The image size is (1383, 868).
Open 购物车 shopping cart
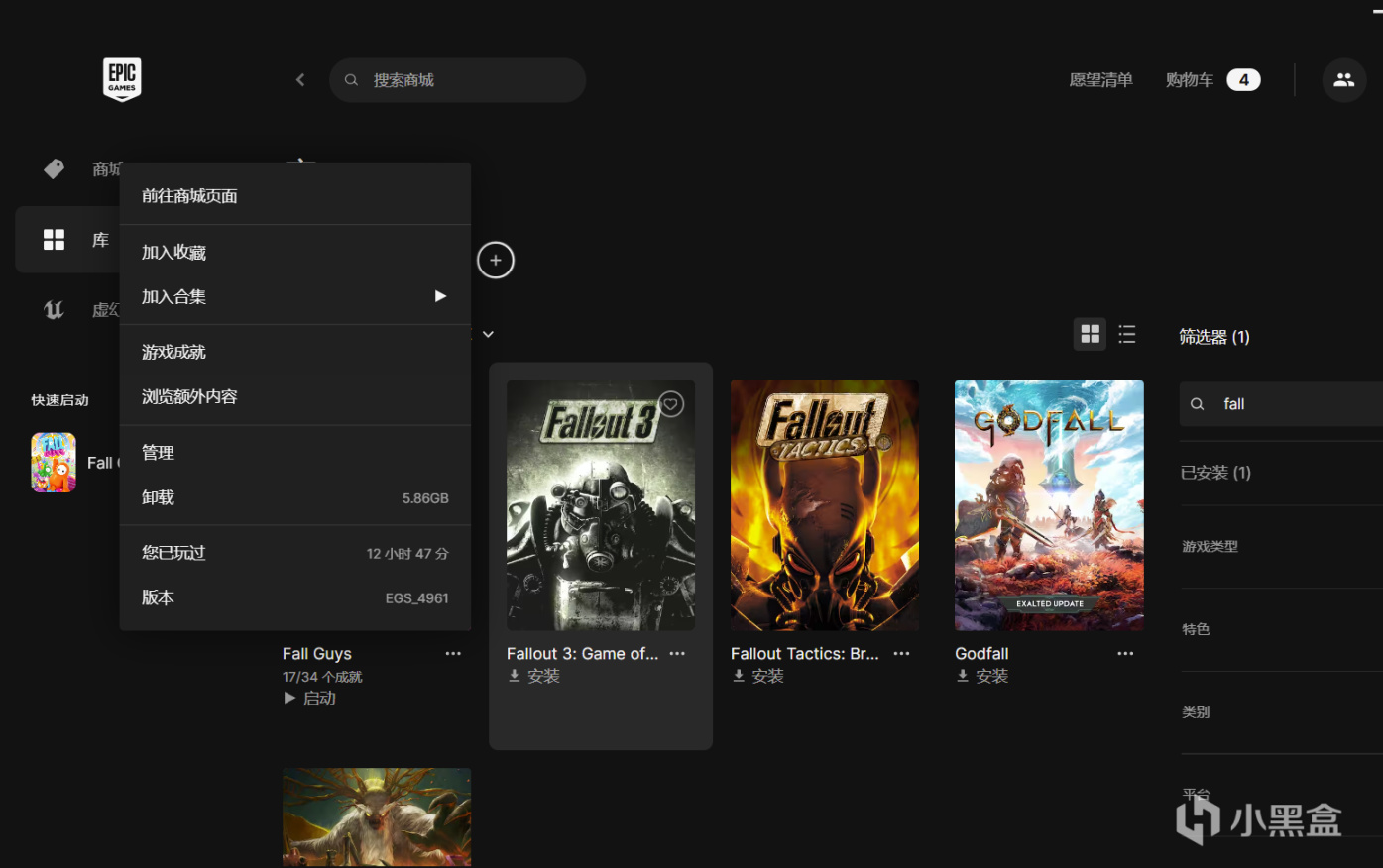tap(1190, 80)
